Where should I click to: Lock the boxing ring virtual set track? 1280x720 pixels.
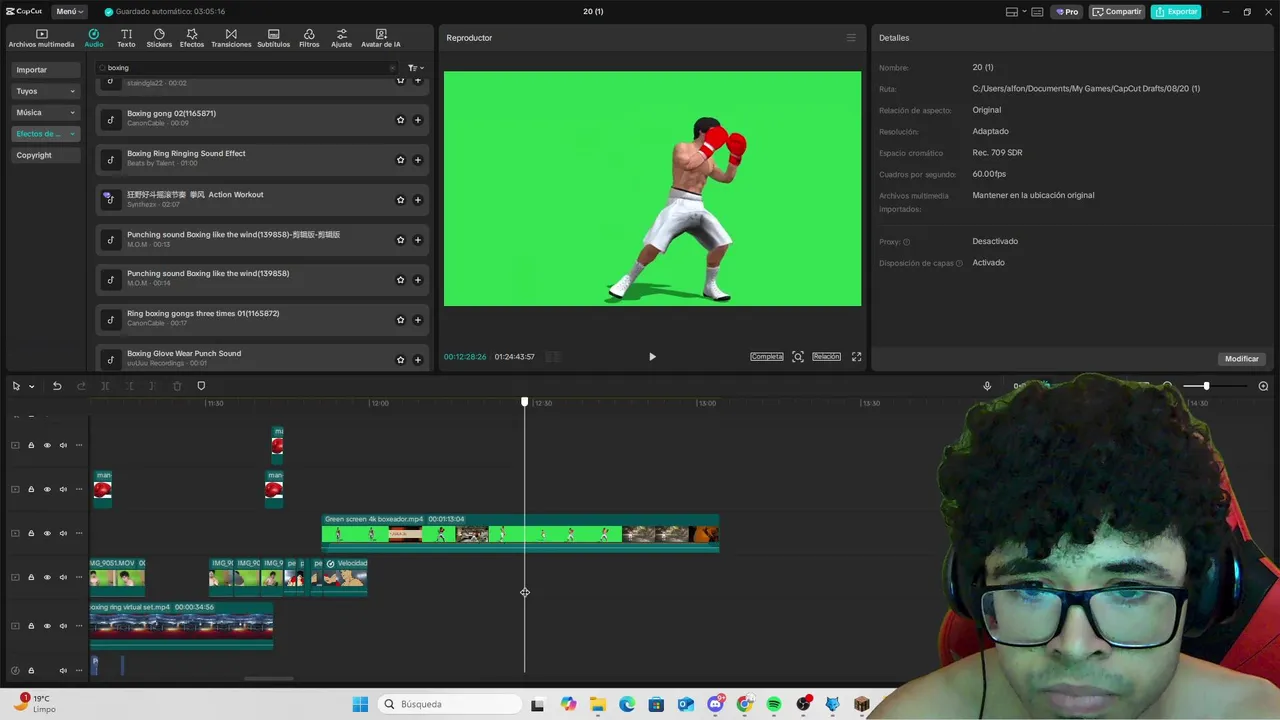tap(31, 626)
